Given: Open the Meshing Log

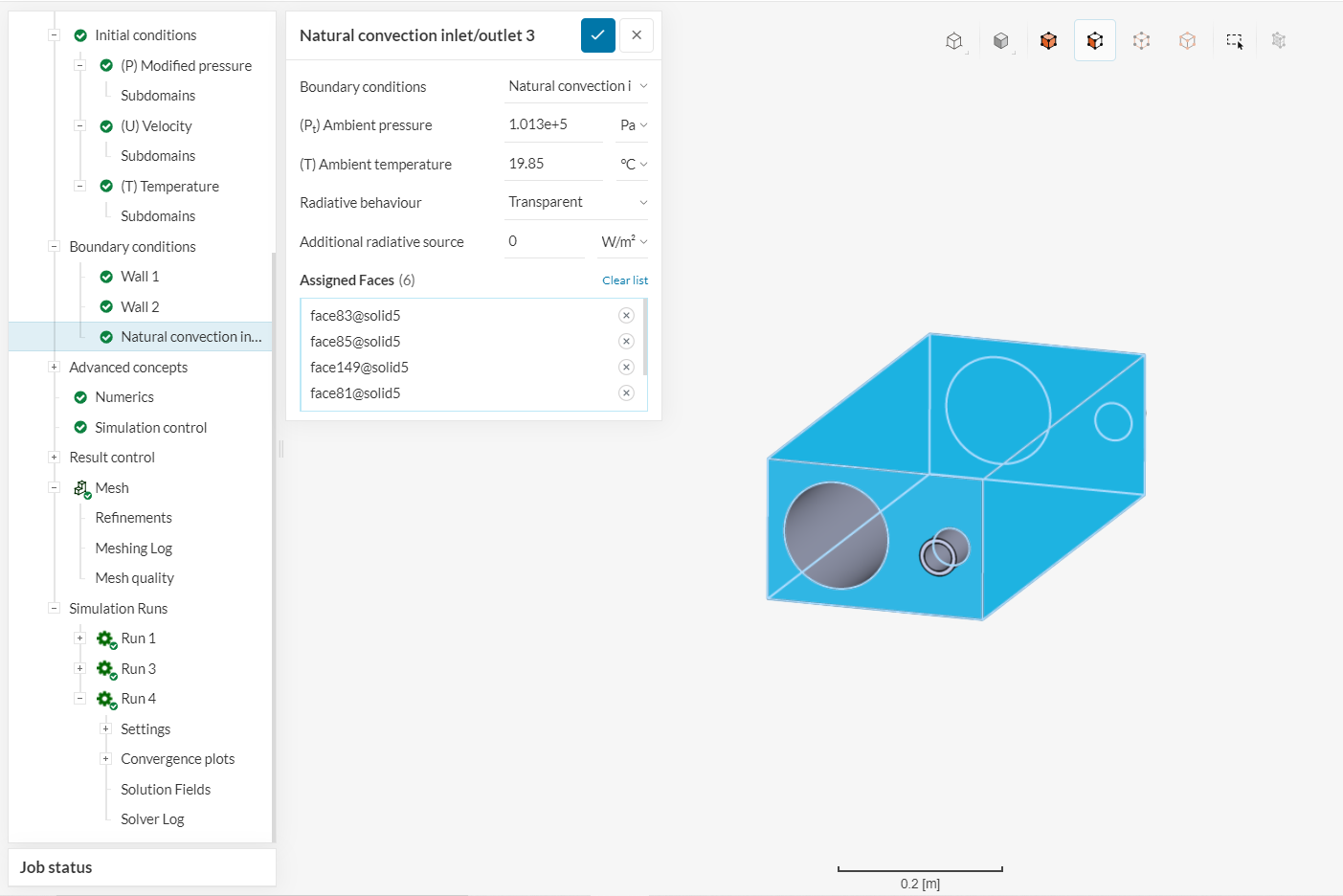Looking at the screenshot, I should point(134,549).
